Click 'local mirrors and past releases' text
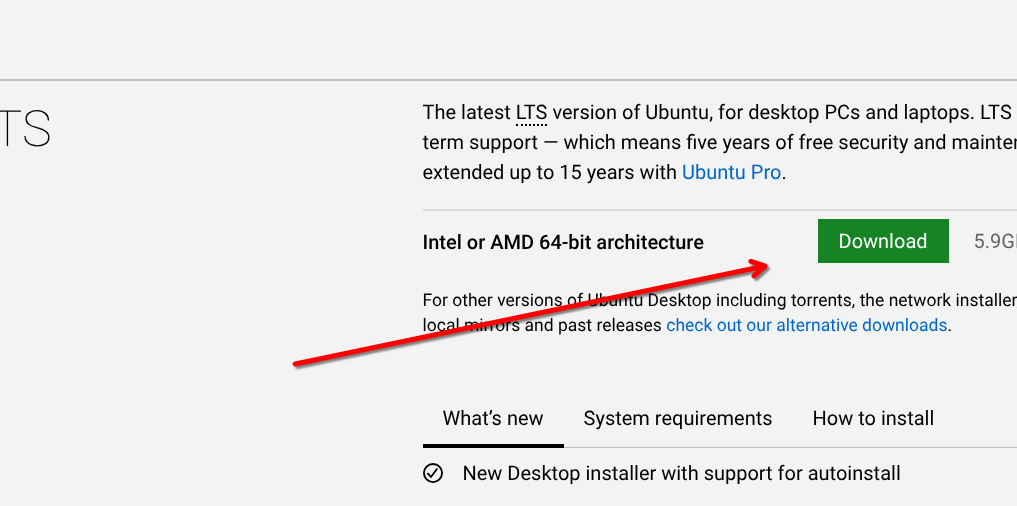Screen dimensions: 1017x506 coord(542,325)
